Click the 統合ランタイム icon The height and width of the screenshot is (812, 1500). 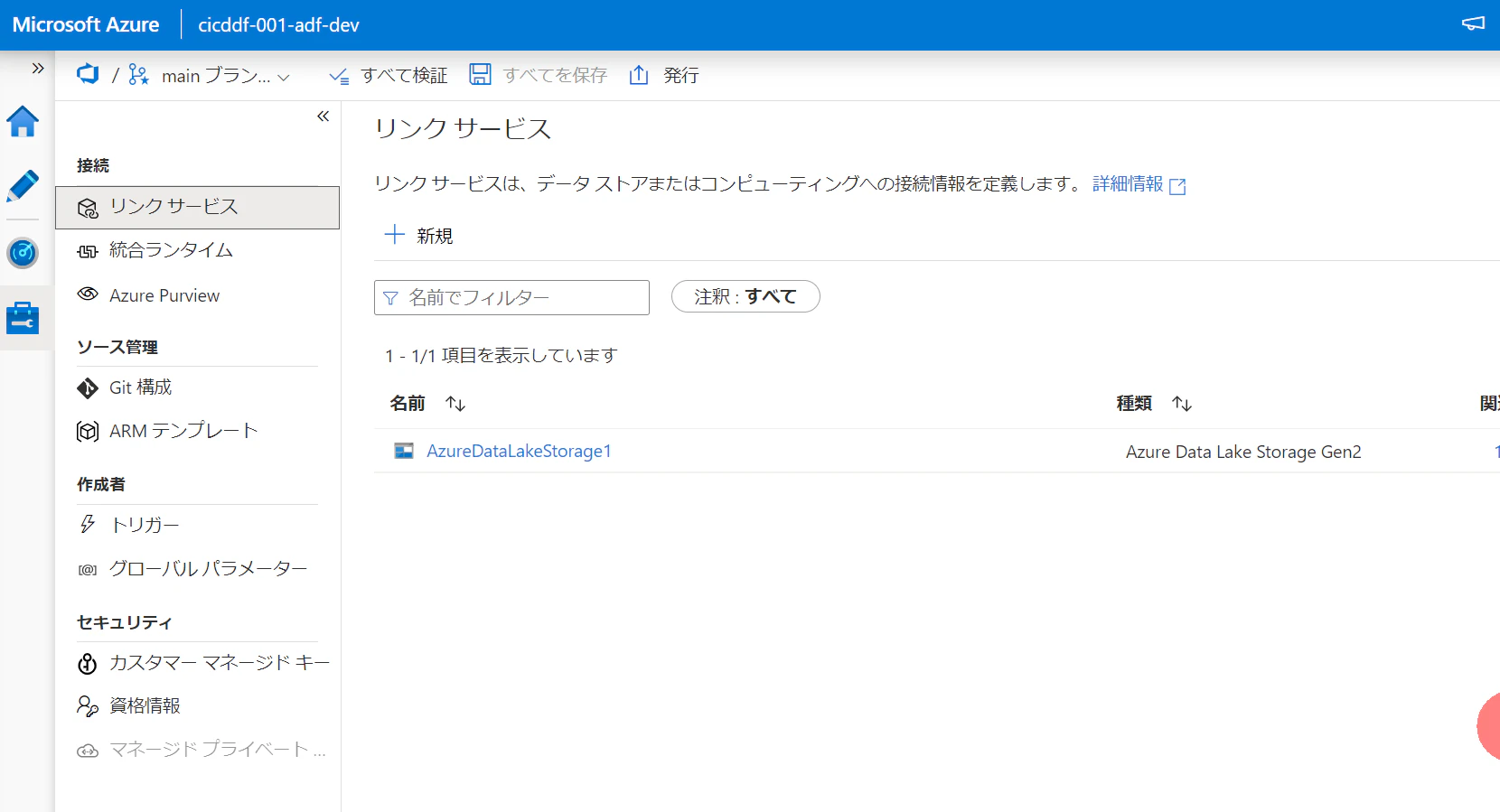point(88,251)
